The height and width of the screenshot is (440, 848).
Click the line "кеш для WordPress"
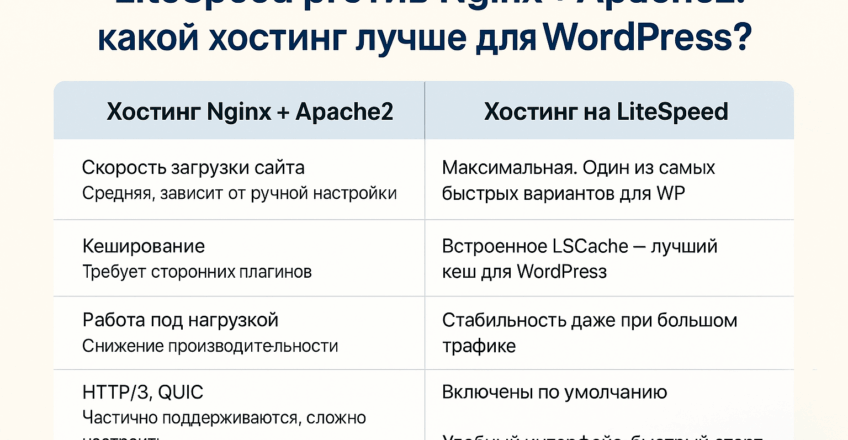524,271
